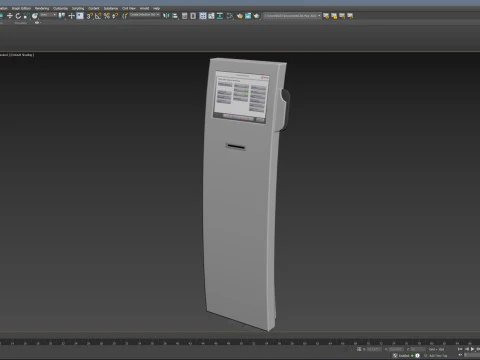The width and height of the screenshot is (480, 360).
Task: Toggle absolute/offset transform mode icon
Action: (359, 349)
